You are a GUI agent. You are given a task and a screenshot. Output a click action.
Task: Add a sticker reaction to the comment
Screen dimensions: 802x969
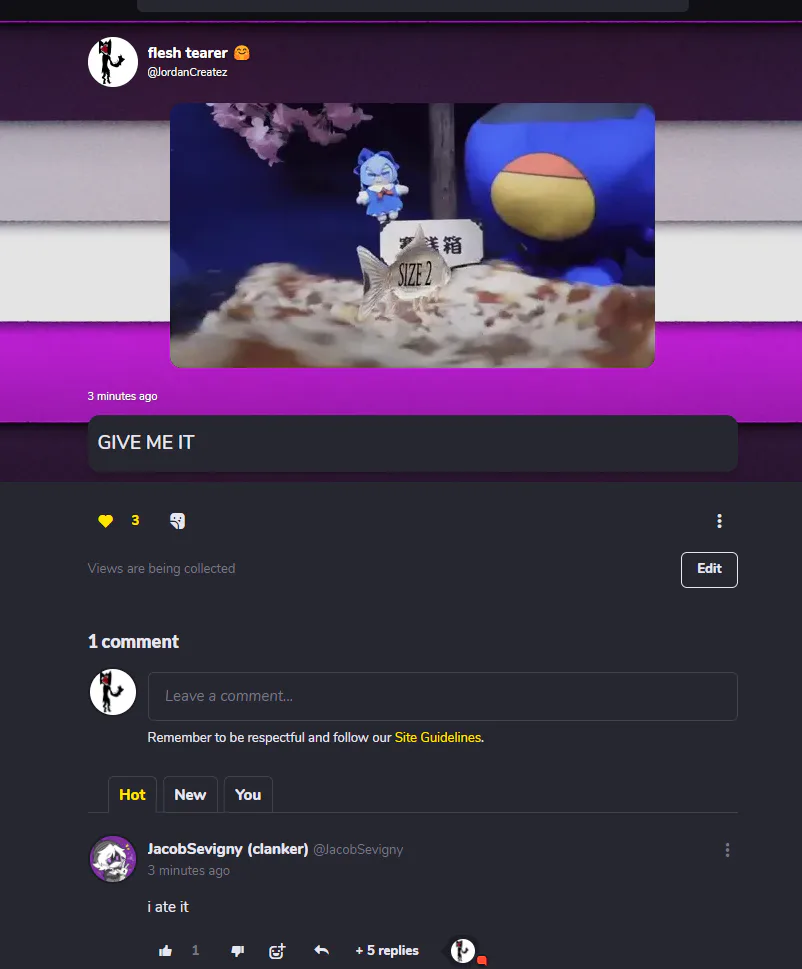(277, 950)
